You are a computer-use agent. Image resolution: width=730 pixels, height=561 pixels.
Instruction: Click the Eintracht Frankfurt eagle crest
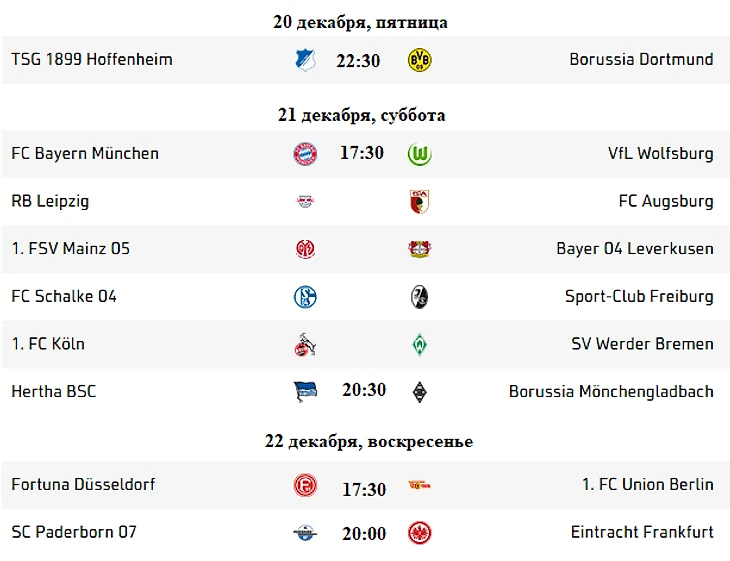[x=419, y=533]
